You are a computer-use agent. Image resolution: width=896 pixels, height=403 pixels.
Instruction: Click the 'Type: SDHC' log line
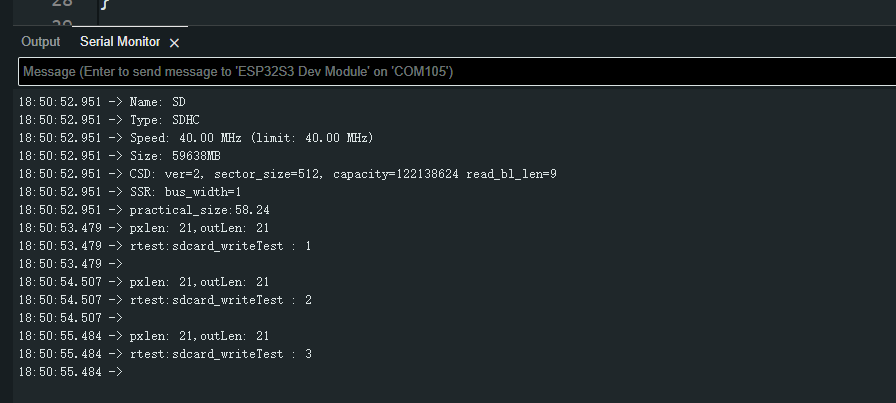109,120
